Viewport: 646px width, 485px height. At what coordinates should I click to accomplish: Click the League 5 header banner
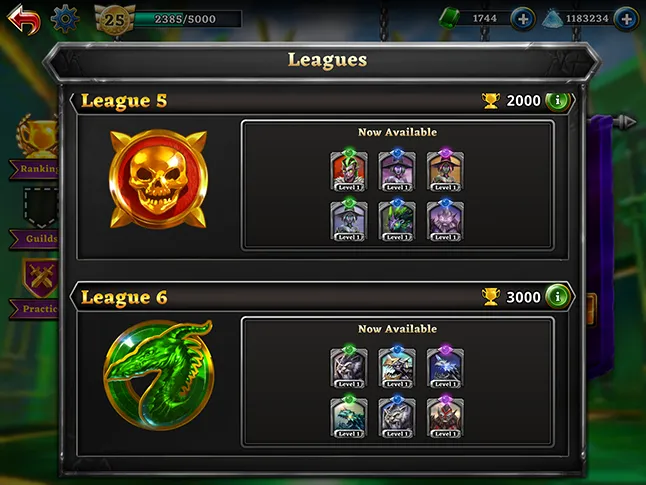[x=322, y=101]
